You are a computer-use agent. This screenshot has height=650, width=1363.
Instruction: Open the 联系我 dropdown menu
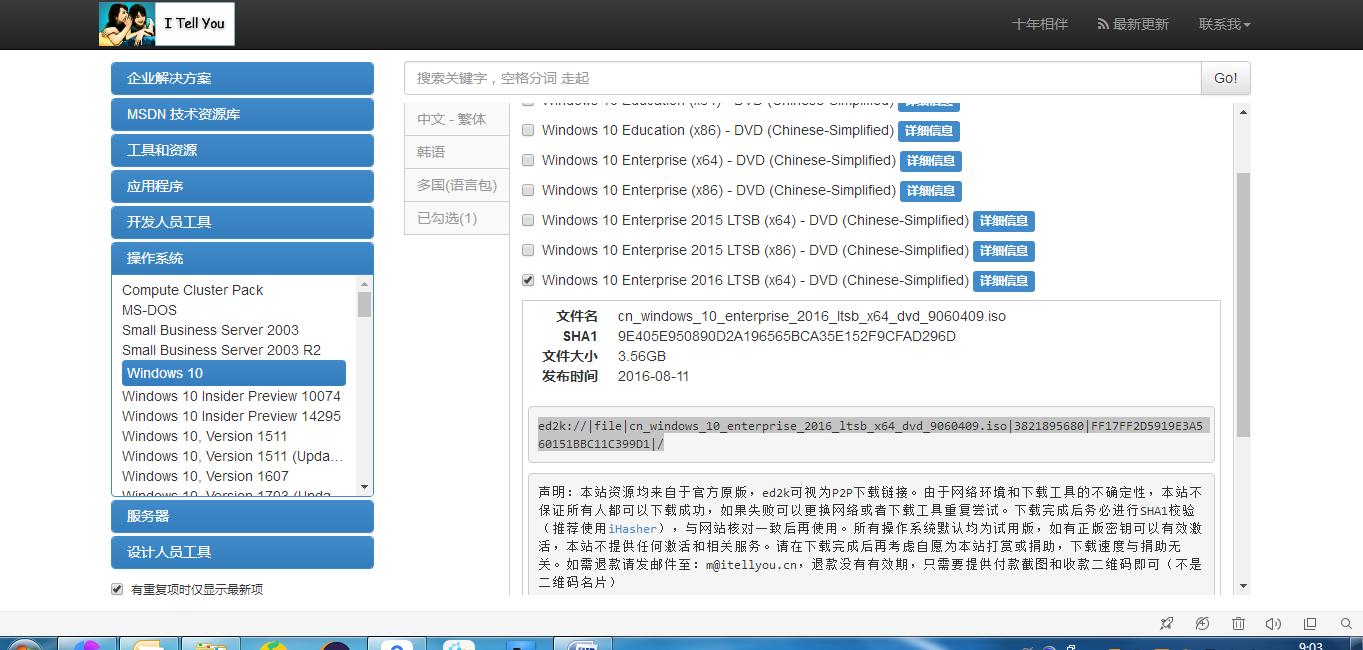(x=1224, y=24)
